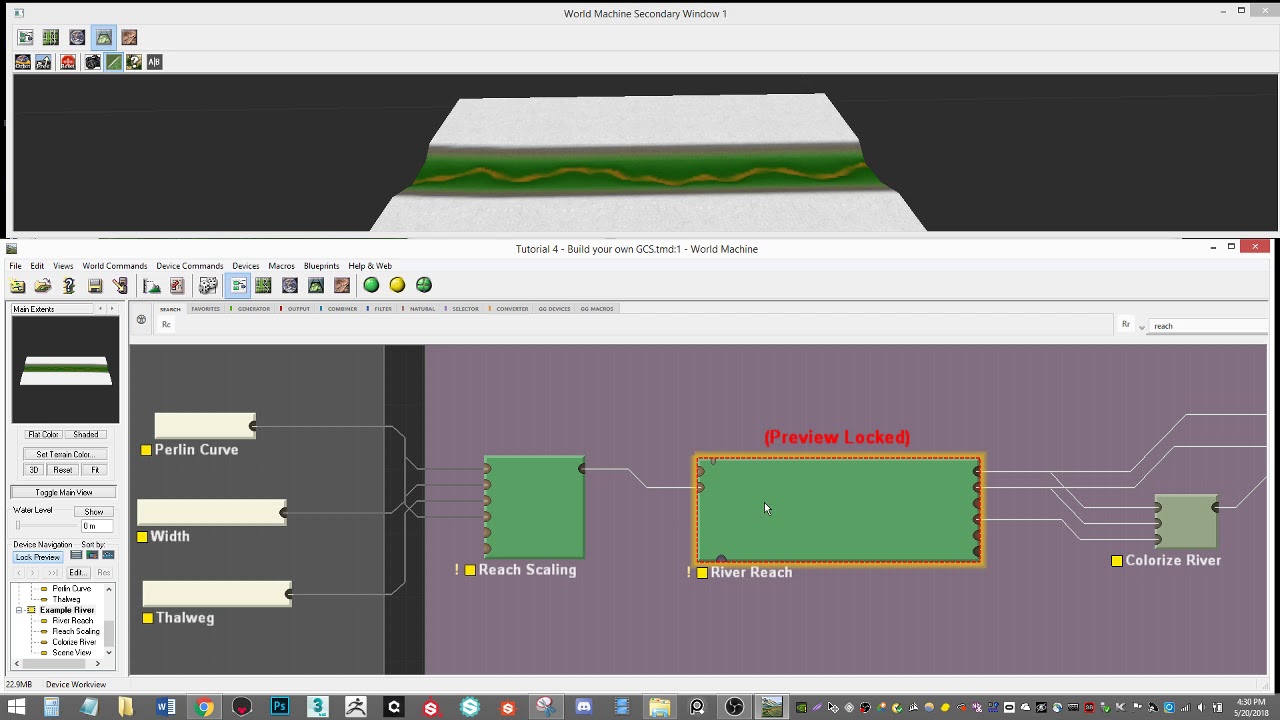Select the Colorize River device node
The height and width of the screenshot is (720, 1280).
pos(1186,522)
